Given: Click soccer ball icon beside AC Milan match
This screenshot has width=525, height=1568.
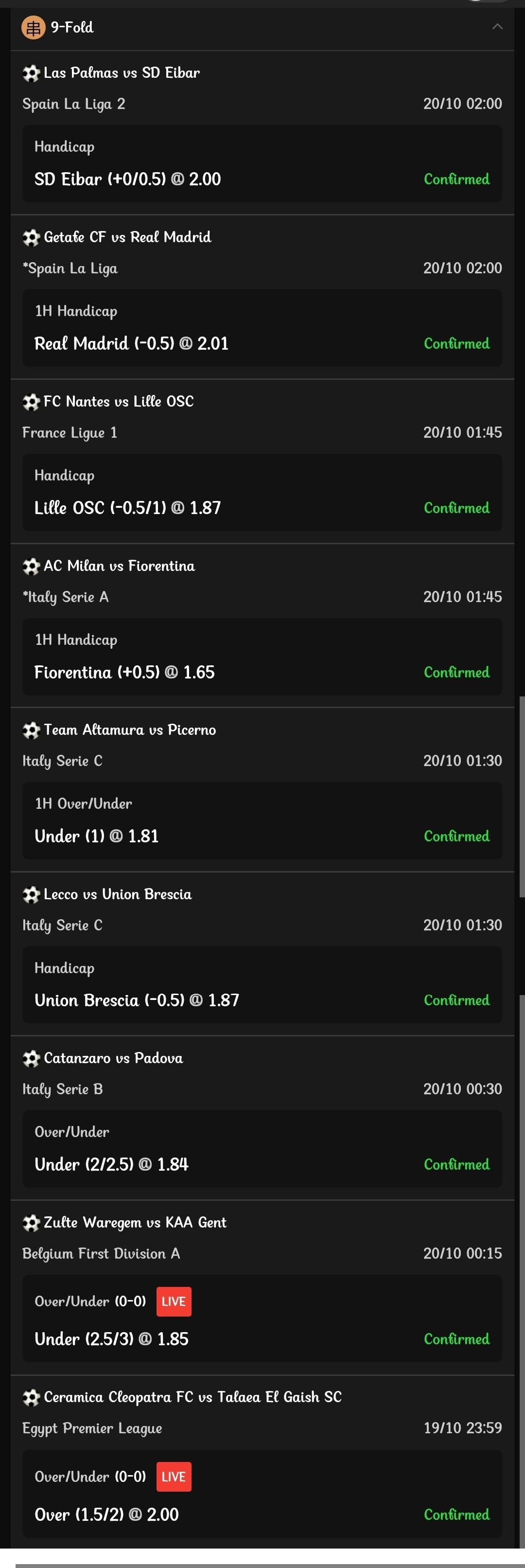Looking at the screenshot, I should [x=31, y=567].
